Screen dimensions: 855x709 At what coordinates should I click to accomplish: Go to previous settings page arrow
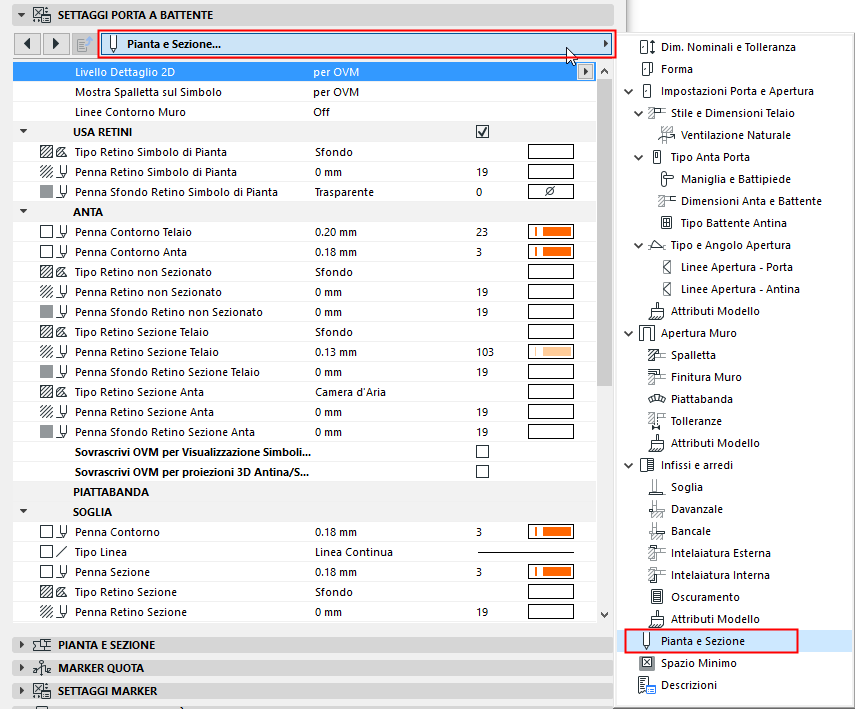coord(27,44)
